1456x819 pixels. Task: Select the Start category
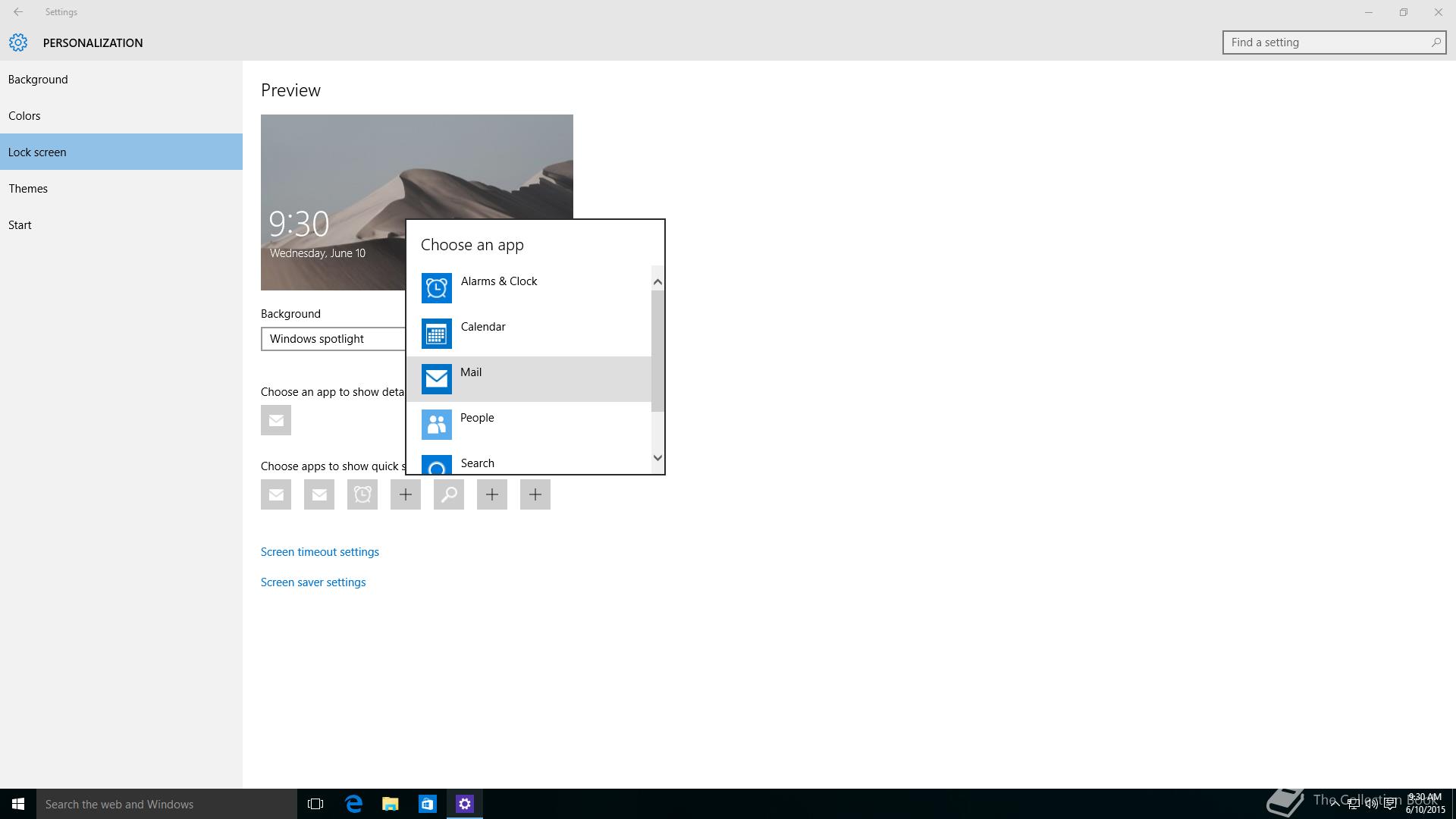pyautogui.click(x=121, y=225)
